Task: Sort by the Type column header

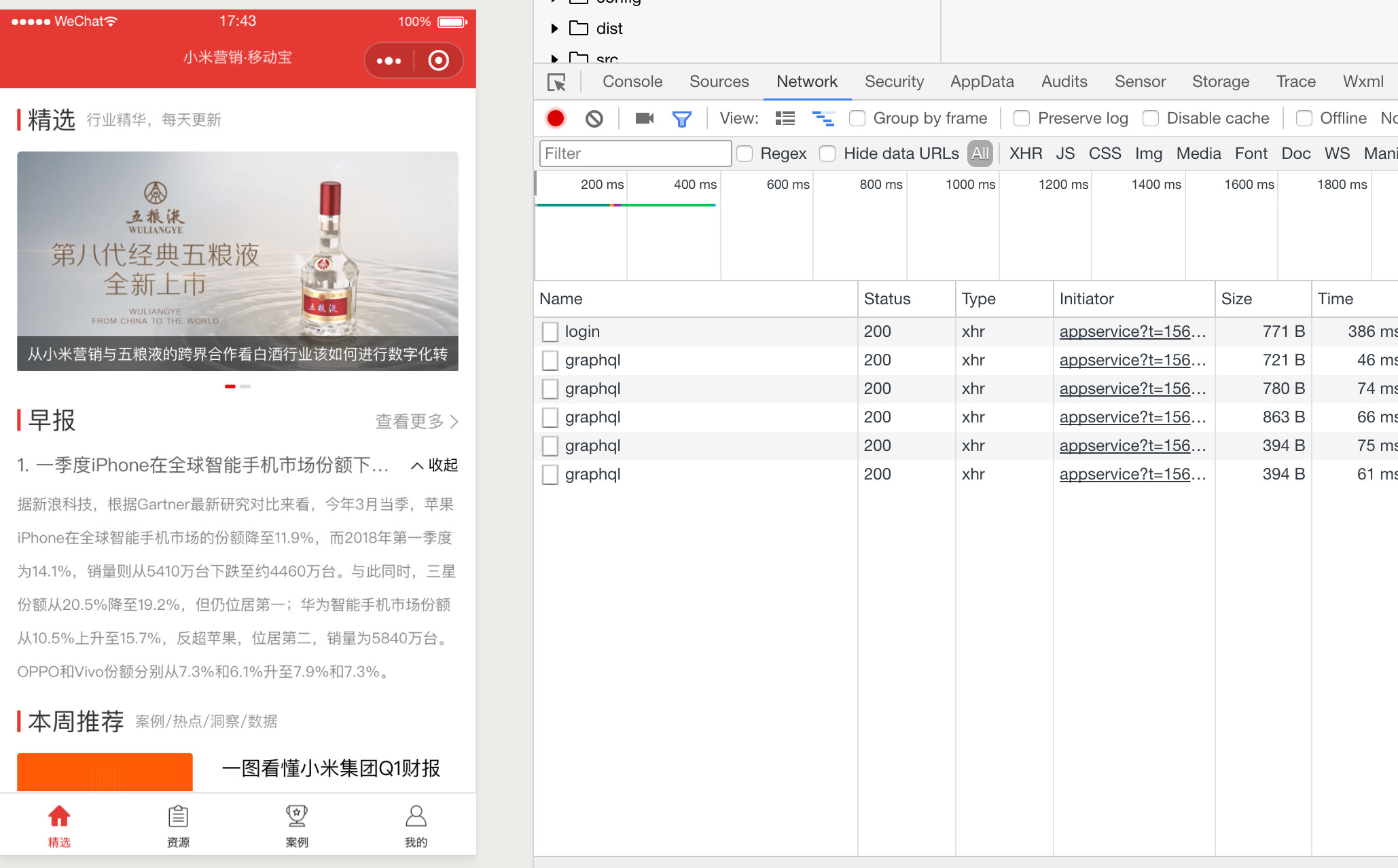Action: pyautogui.click(x=1005, y=299)
